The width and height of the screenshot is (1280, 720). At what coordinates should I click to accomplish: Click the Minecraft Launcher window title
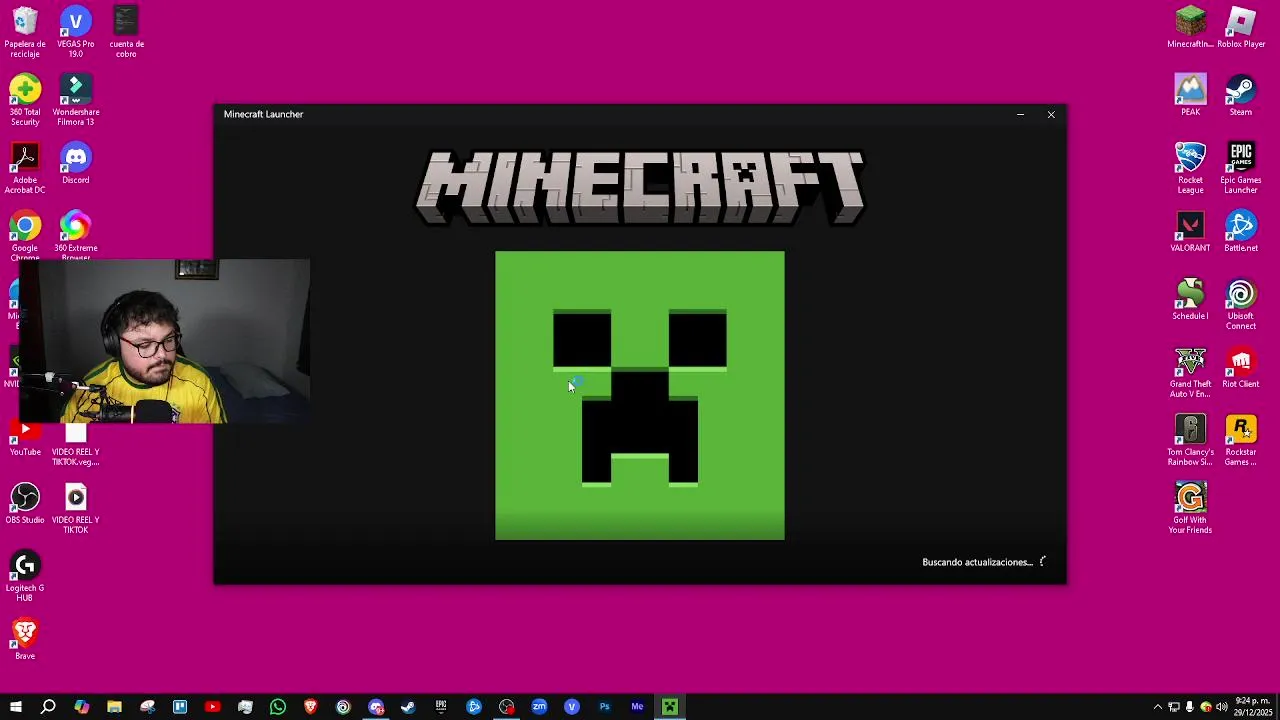(x=263, y=114)
